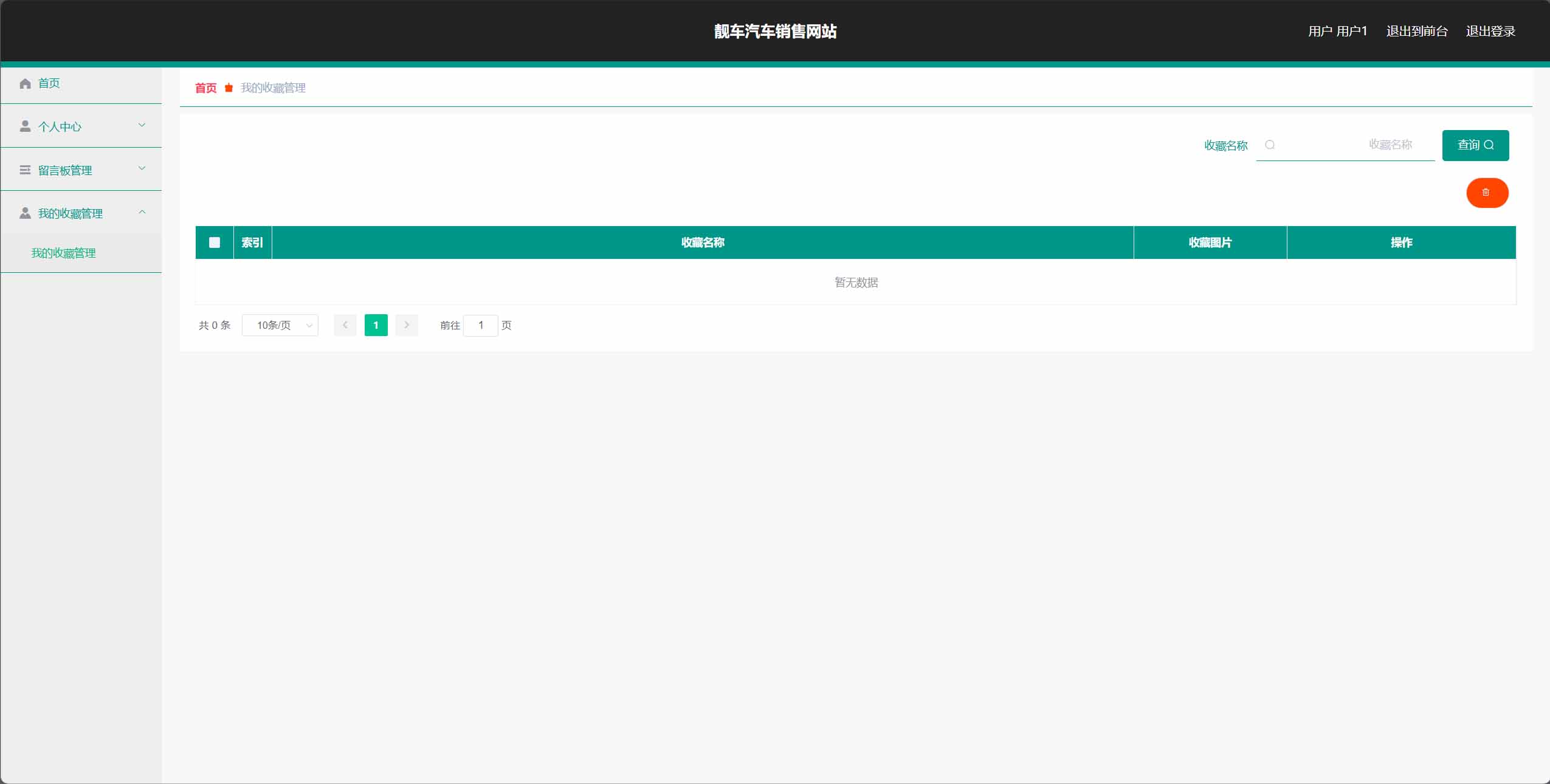1550x784 pixels.
Task: Click the home icon in sidebar
Action: [x=25, y=83]
